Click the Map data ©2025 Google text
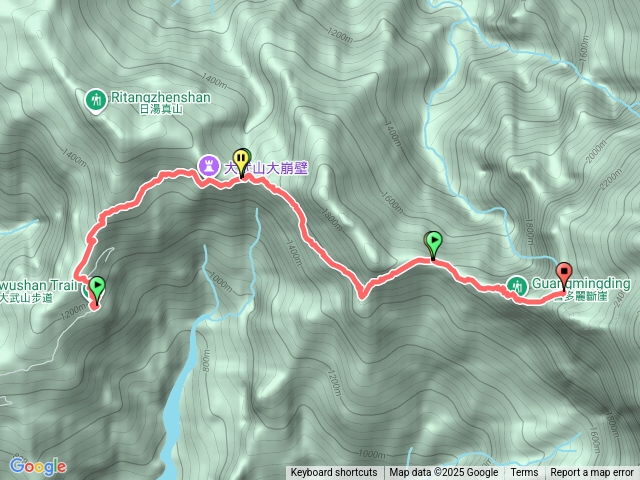The height and width of the screenshot is (480, 640). click(x=444, y=472)
